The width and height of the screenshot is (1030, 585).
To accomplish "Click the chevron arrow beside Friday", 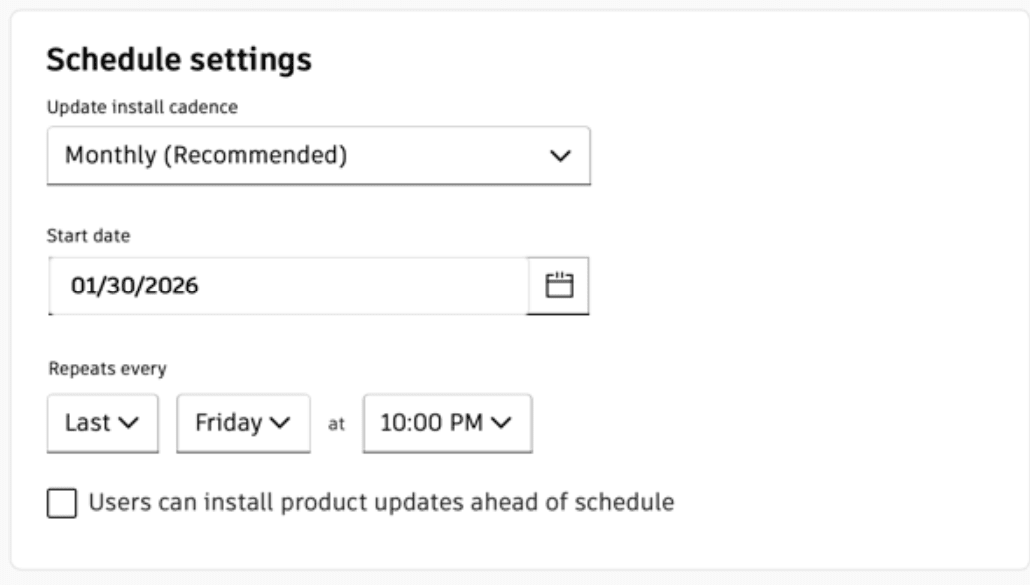I will click(x=281, y=423).
